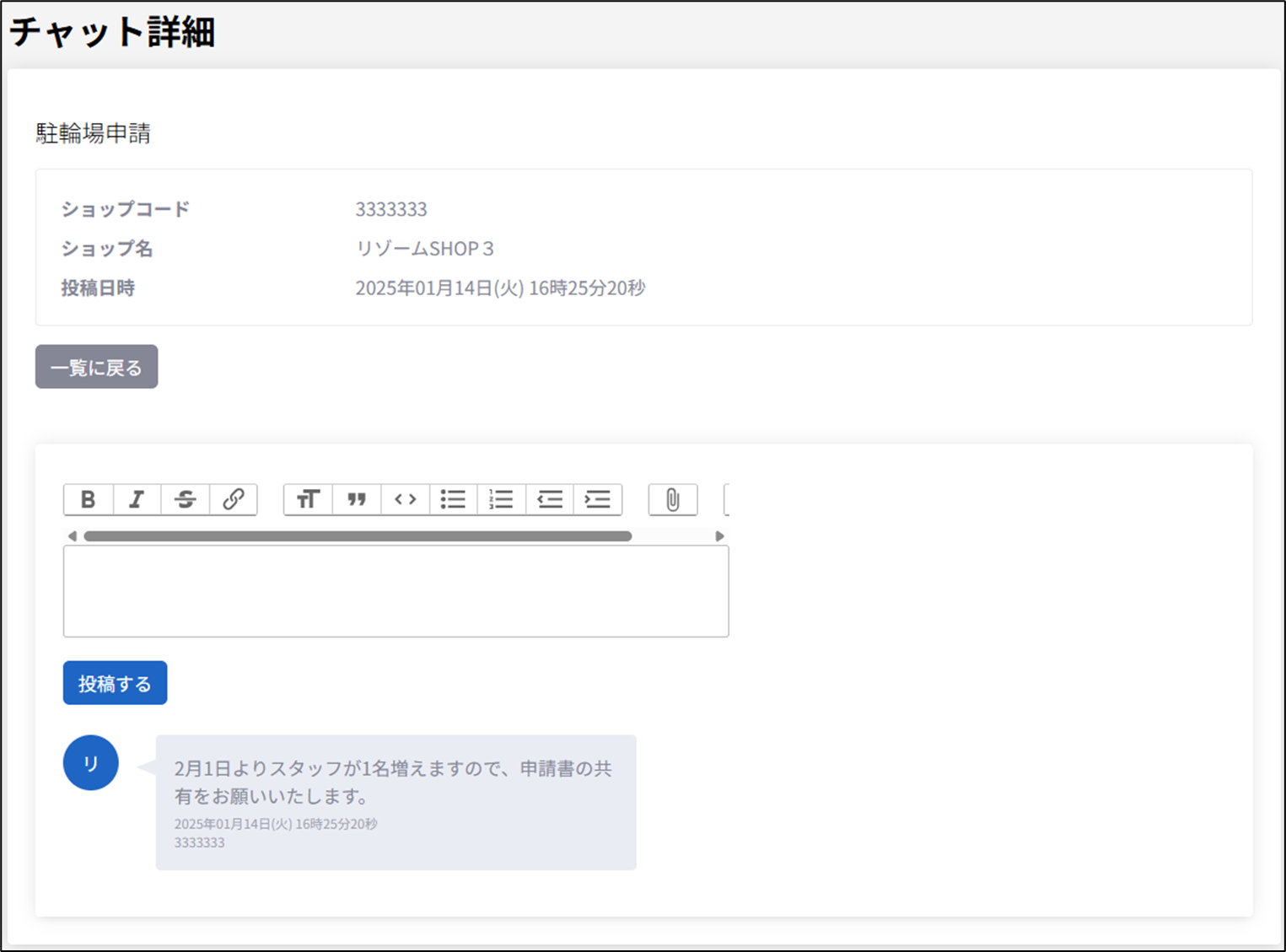Enable strikethrough text formatting
The image size is (1286, 952).
click(185, 499)
